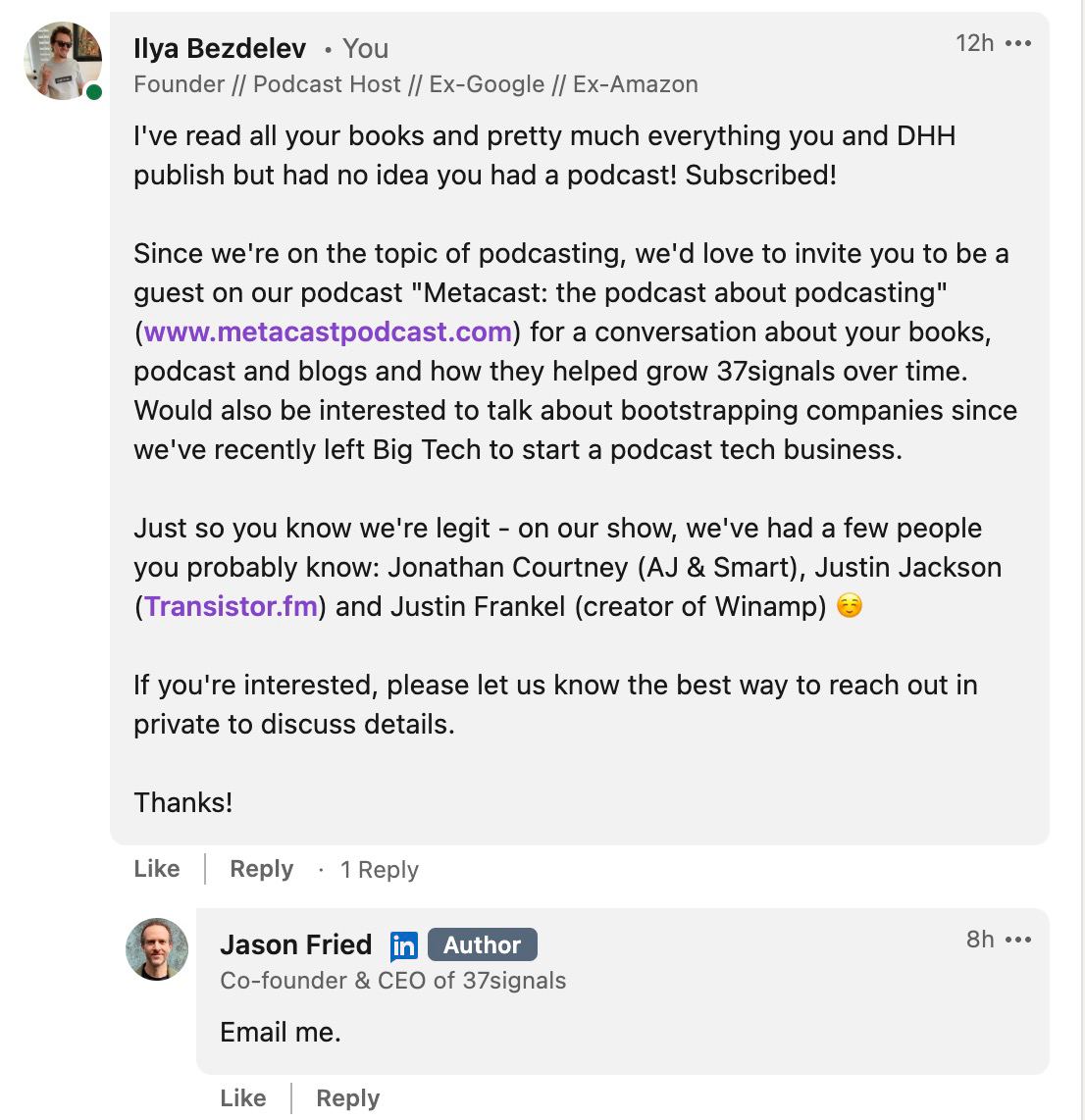The width and height of the screenshot is (1085, 1120).
Task: Open more options on Jason Fried's reply
Action: 1019,940
